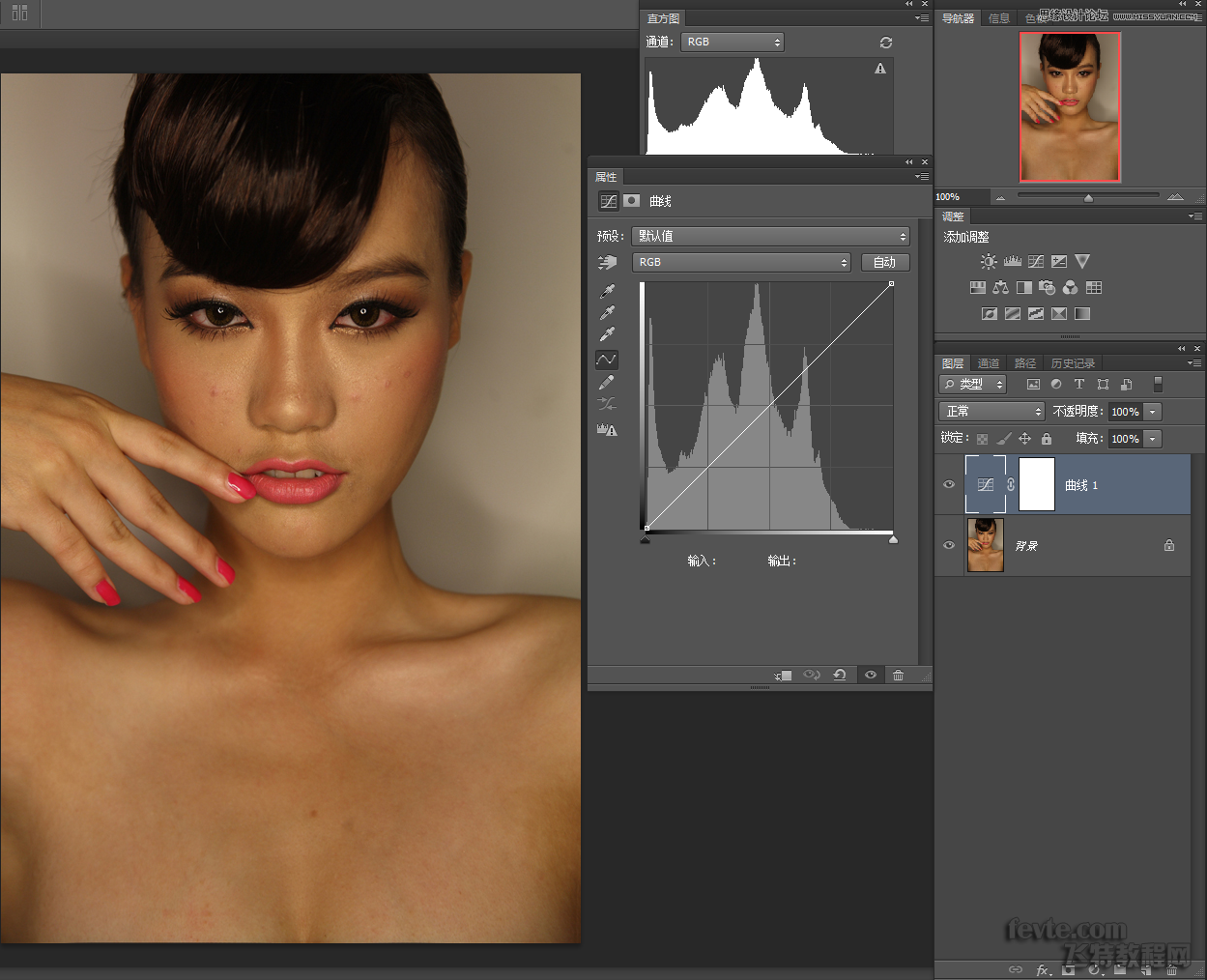The image size is (1207, 980).
Task: Switch to the 导航器 Navigator tab
Action: coord(958,17)
